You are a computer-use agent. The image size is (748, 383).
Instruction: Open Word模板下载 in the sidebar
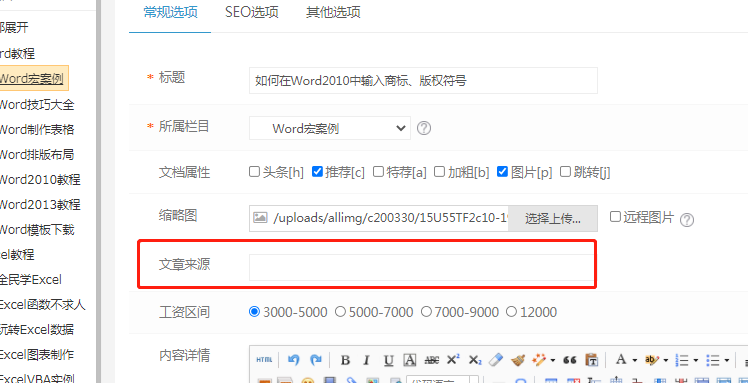point(37,230)
